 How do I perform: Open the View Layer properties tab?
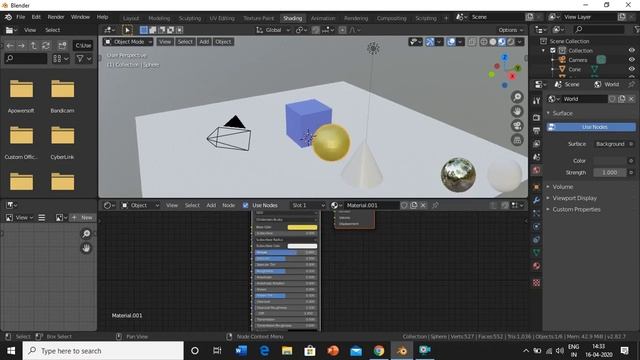coord(536,144)
